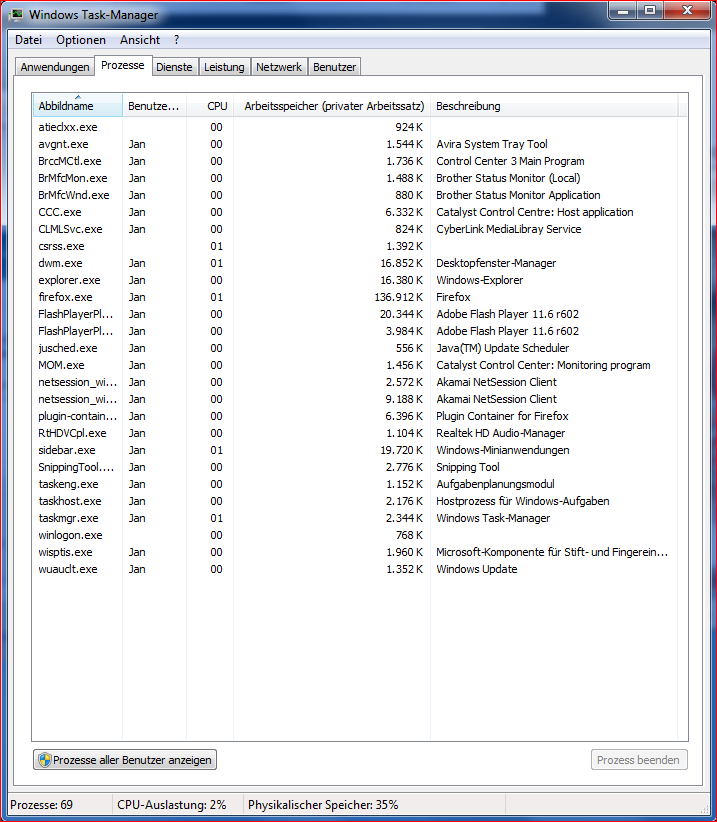This screenshot has height=822, width=717.
Task: Select the csrss.exe process
Action: [x=354, y=246]
